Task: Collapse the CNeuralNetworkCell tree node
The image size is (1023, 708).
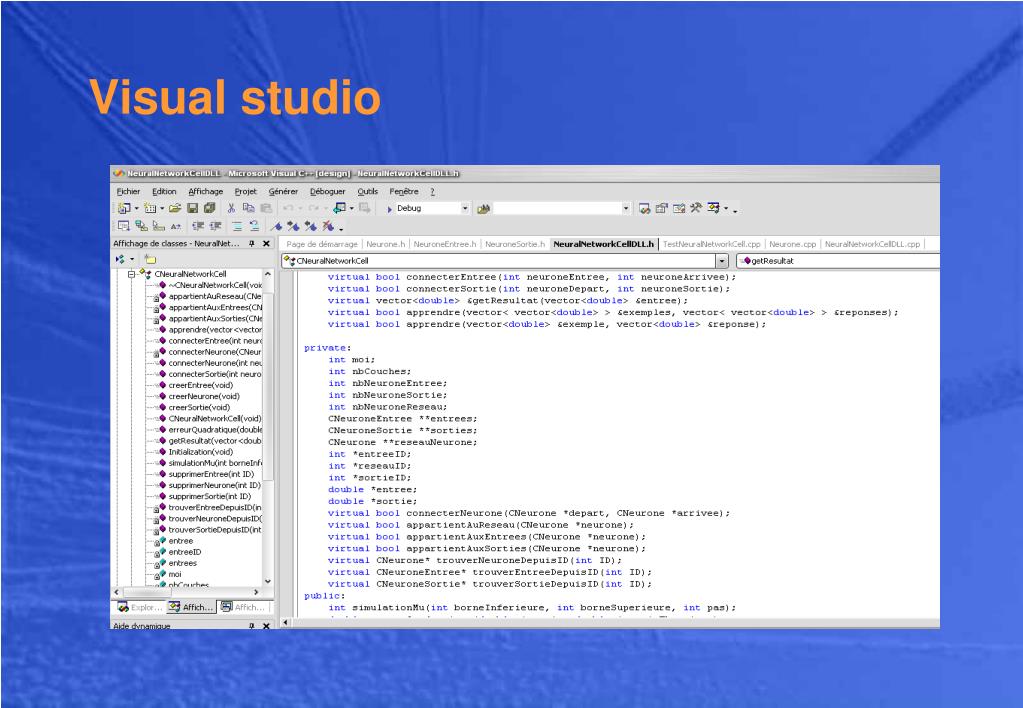Action: [131, 274]
